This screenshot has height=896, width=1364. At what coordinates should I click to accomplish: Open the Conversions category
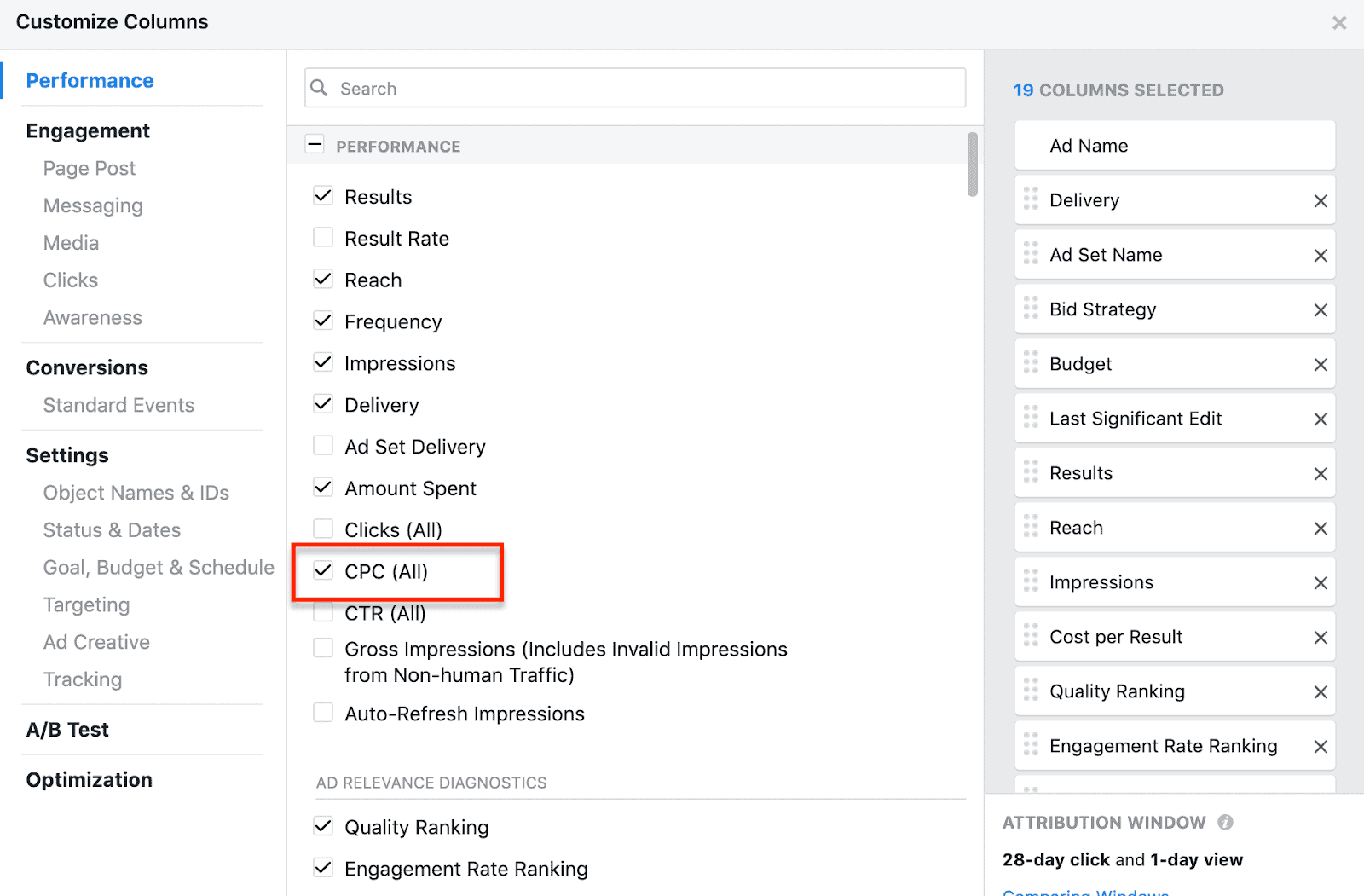pyautogui.click(x=87, y=368)
